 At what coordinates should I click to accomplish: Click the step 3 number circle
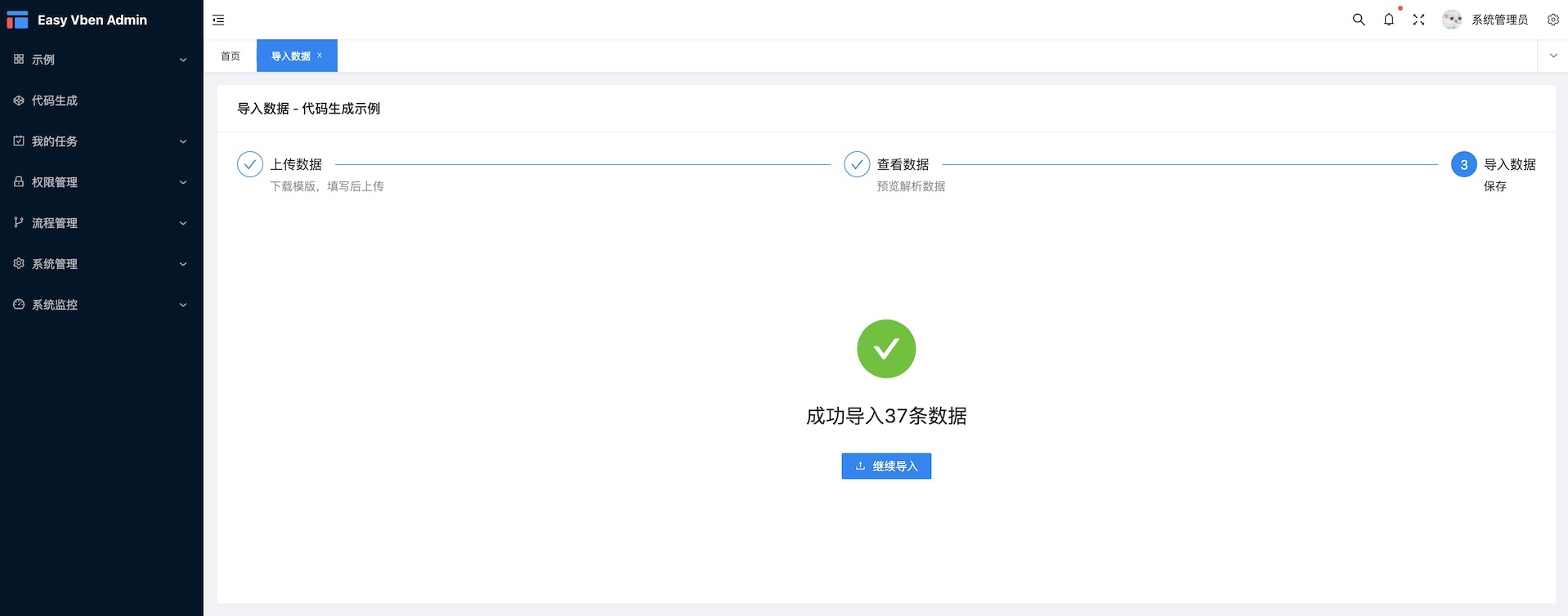click(1464, 164)
